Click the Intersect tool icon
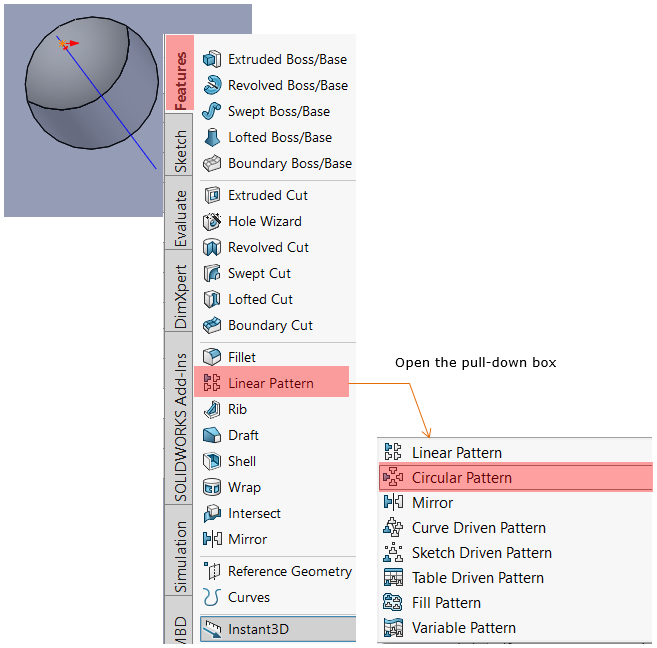 tap(212, 513)
